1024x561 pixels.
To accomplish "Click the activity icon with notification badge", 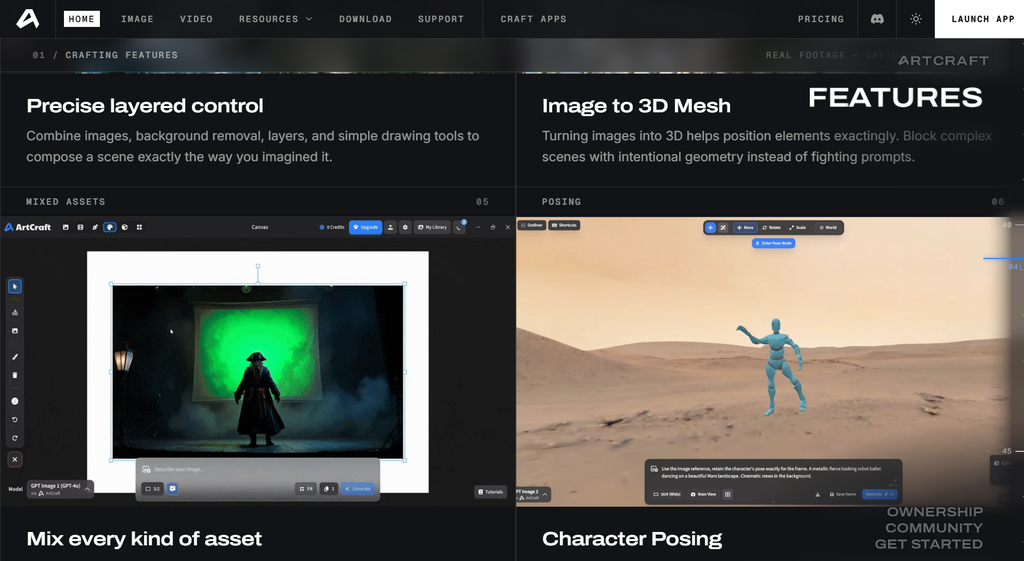I will pos(459,227).
